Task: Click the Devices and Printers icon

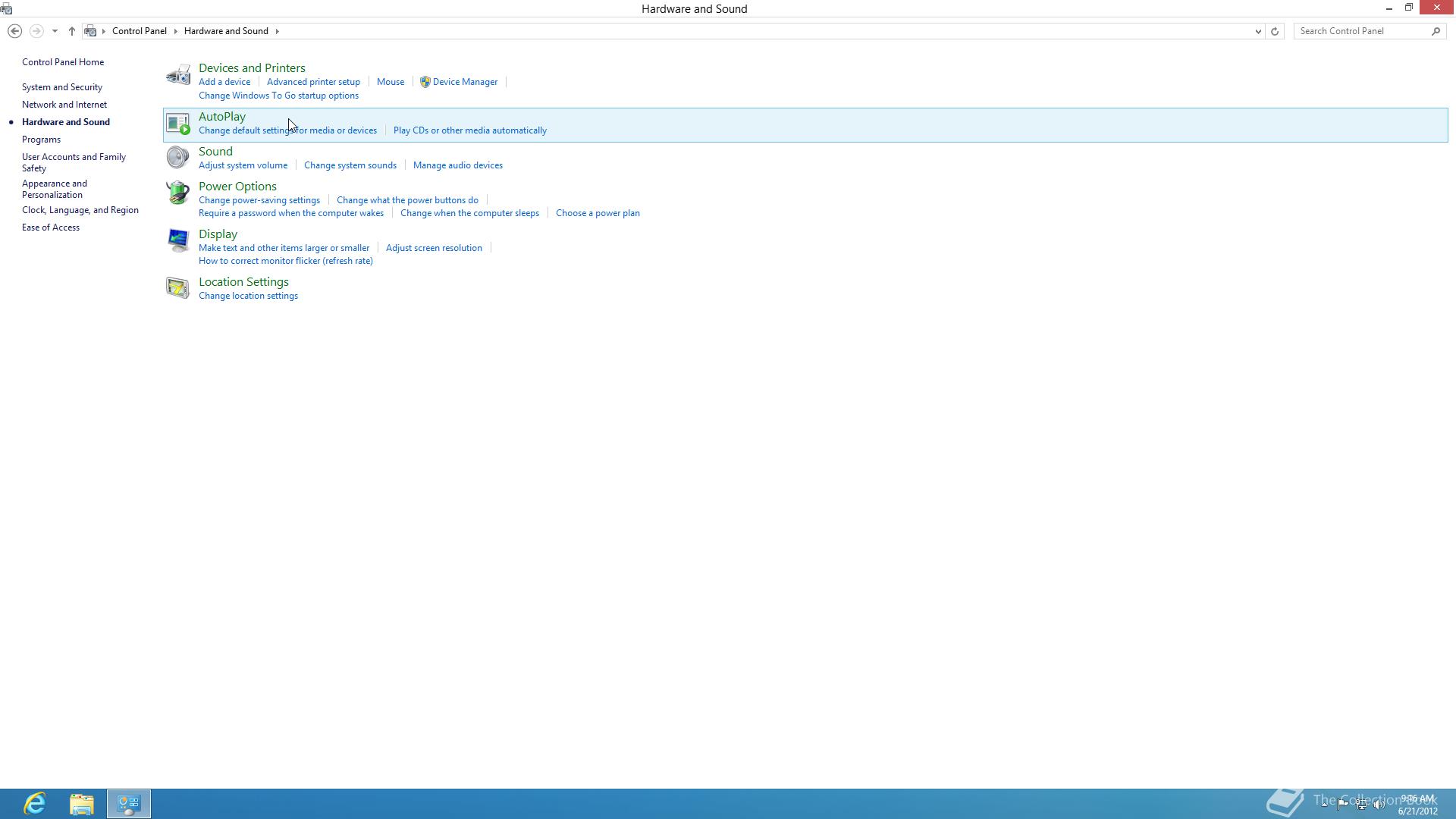Action: point(178,75)
